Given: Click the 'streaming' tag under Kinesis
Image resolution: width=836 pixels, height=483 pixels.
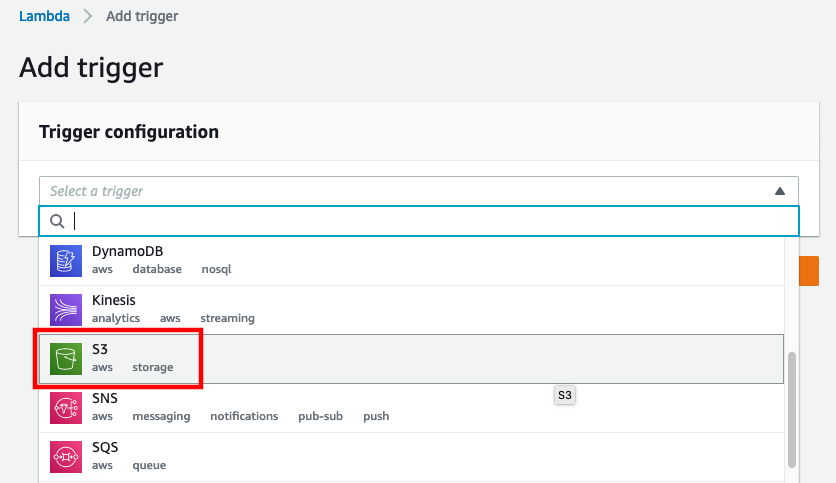Looking at the screenshot, I should [228, 318].
